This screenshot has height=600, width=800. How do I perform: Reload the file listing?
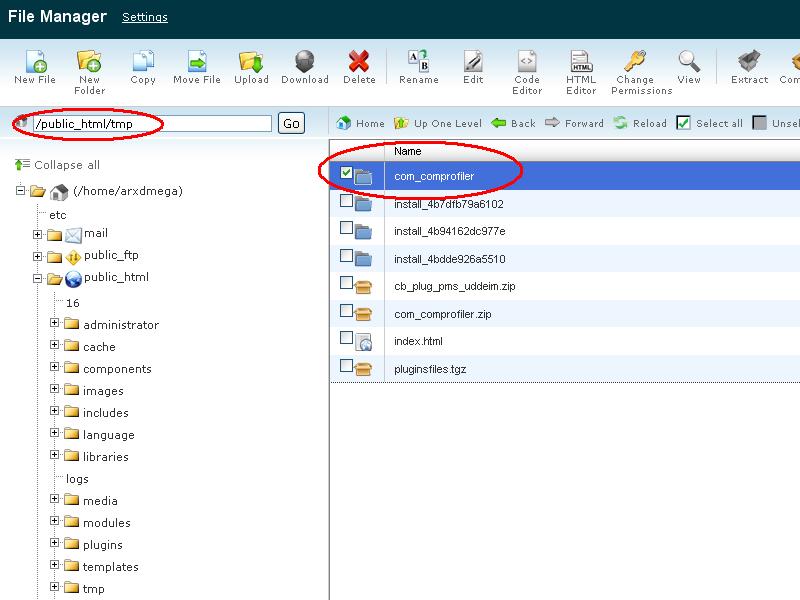coord(640,123)
